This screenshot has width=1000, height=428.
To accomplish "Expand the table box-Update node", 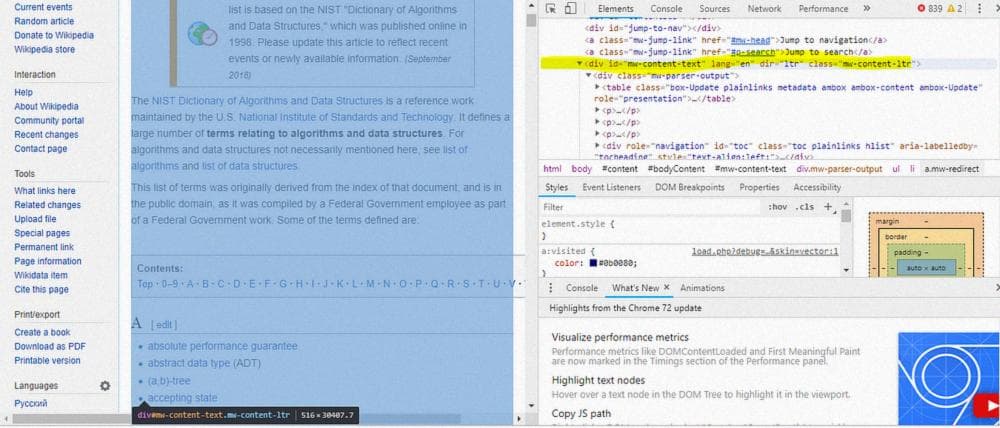I will pos(598,87).
